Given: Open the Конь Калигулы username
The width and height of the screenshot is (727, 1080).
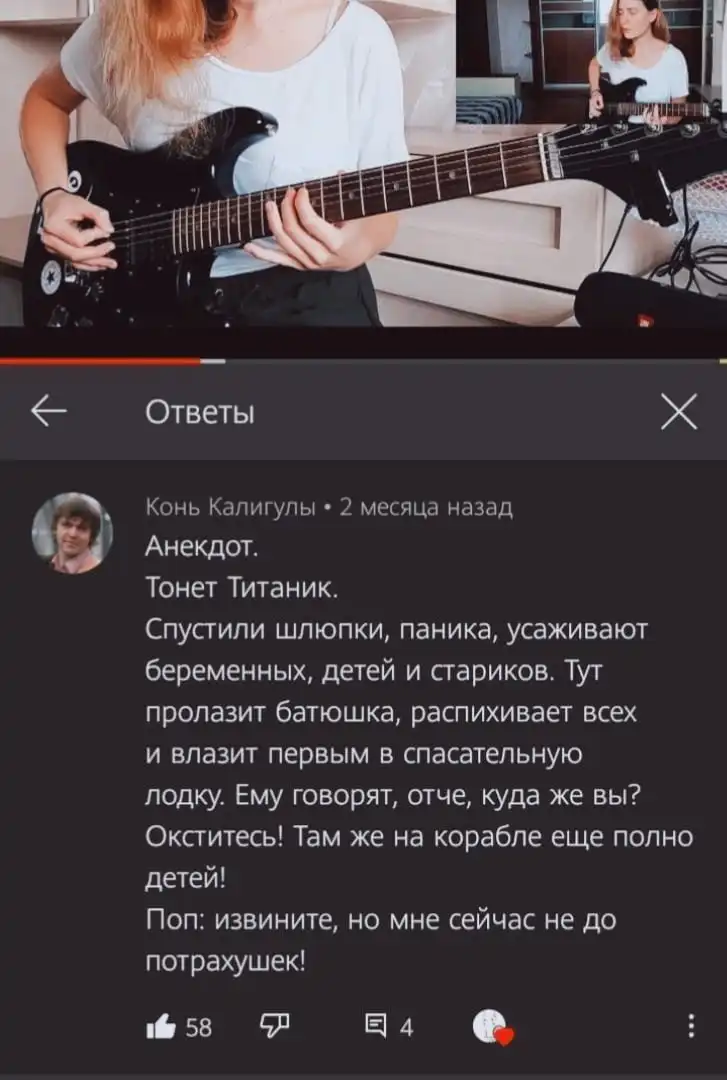Looking at the screenshot, I should pyautogui.click(x=230, y=508).
